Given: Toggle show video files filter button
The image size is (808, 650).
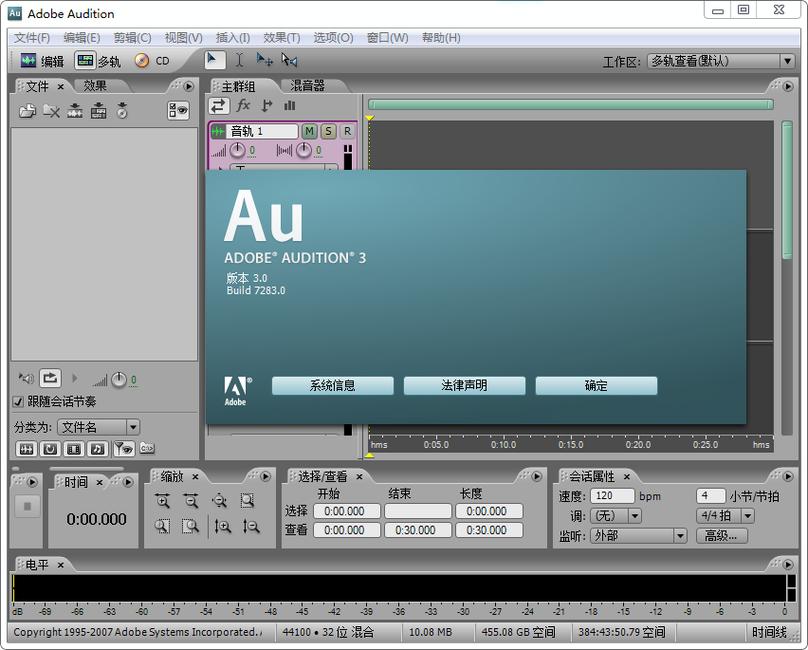Looking at the screenshot, I should [x=74, y=449].
